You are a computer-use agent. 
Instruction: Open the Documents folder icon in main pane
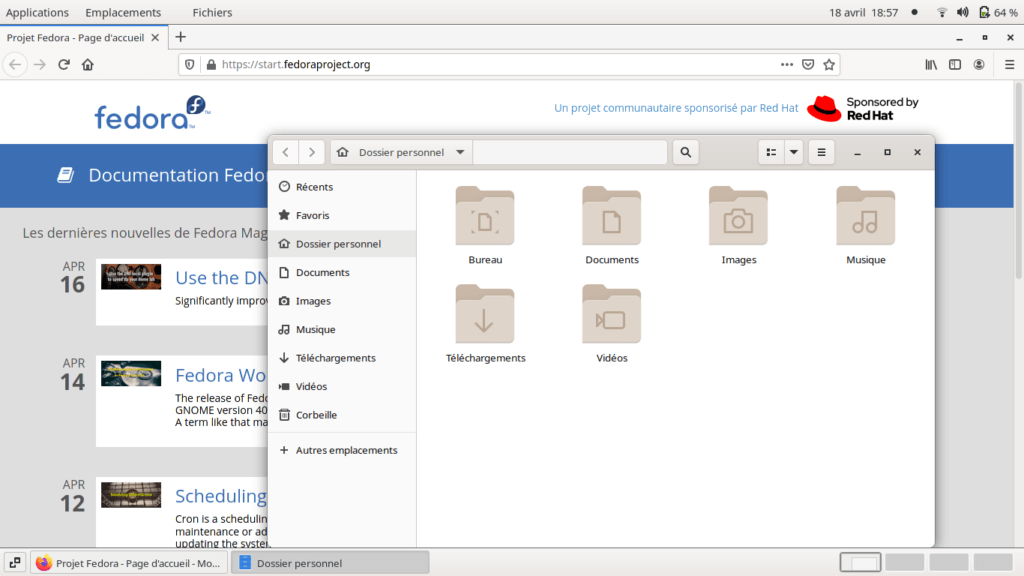[612, 225]
